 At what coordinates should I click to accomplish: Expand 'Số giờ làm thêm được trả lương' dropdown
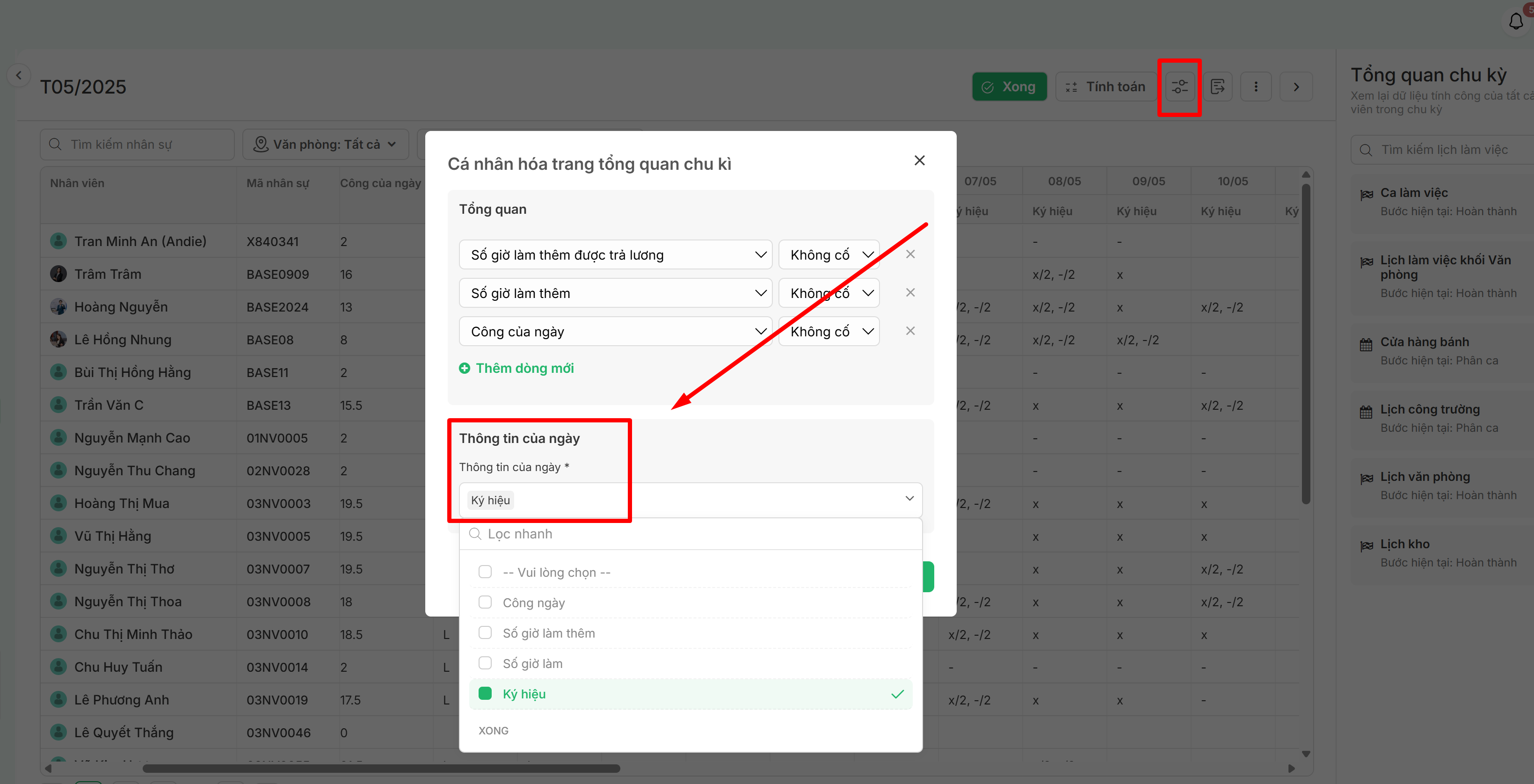615,255
